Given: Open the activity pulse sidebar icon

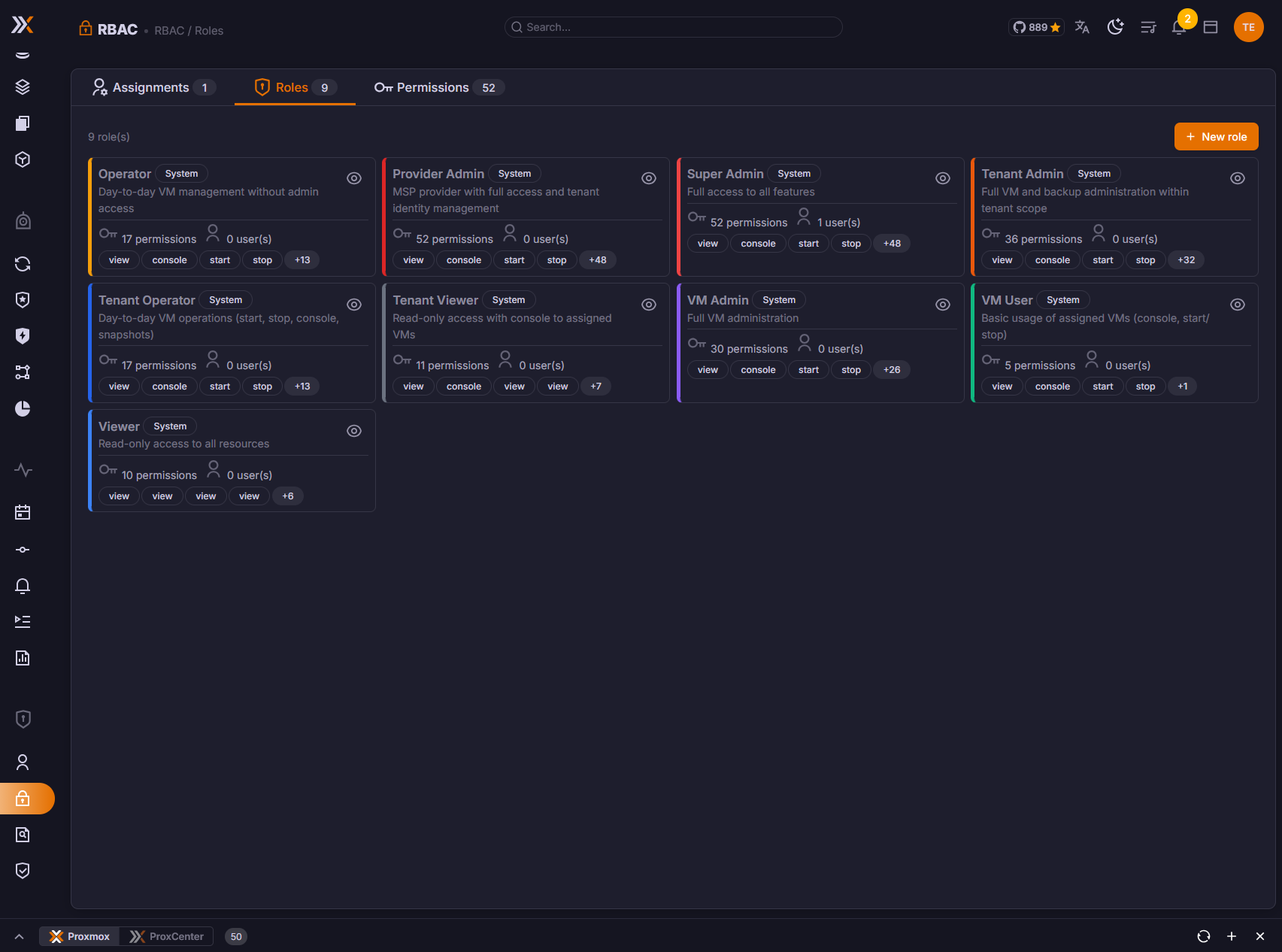Looking at the screenshot, I should (23, 470).
